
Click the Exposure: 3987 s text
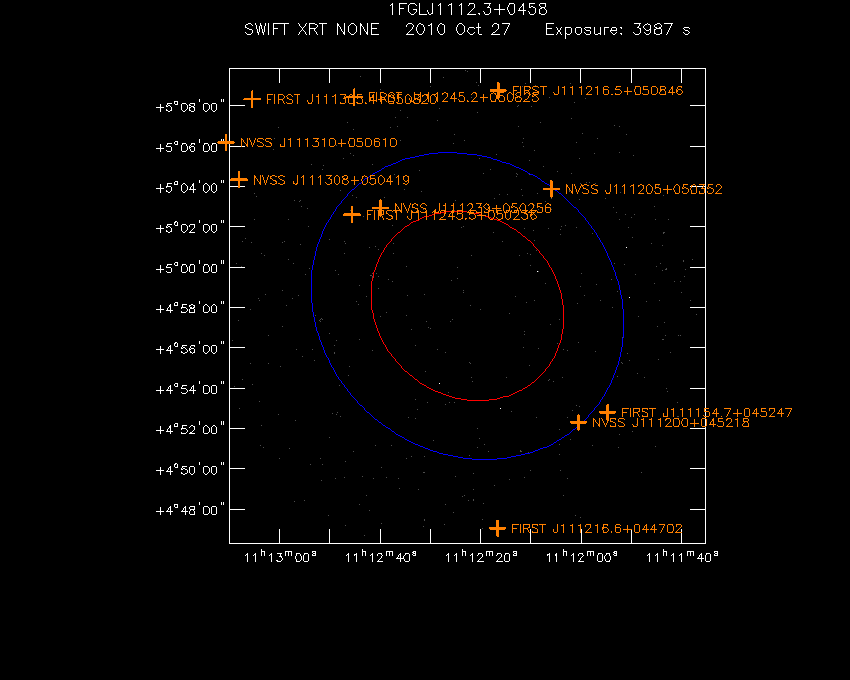pyautogui.click(x=617, y=30)
